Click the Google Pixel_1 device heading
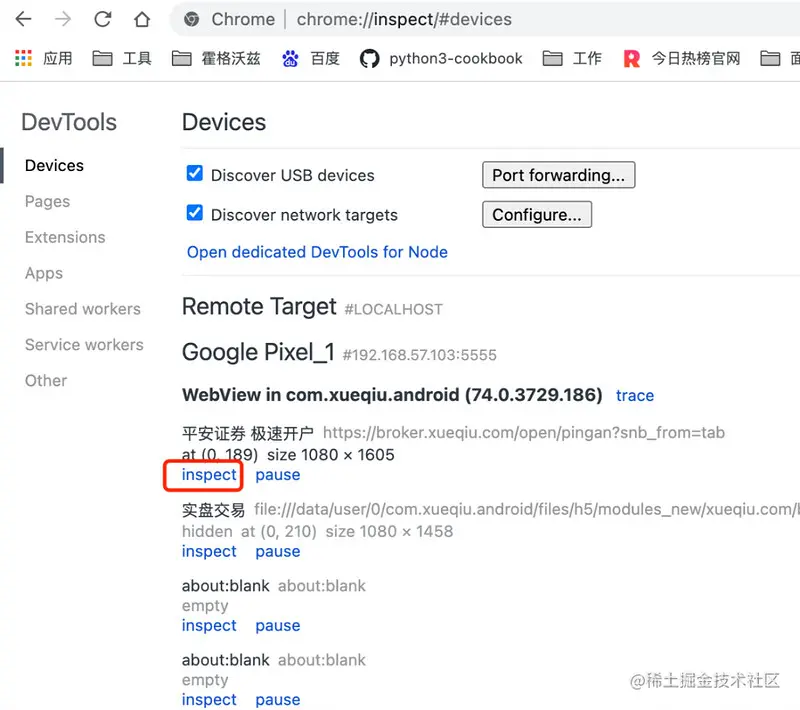This screenshot has height=710, width=800. 258,352
